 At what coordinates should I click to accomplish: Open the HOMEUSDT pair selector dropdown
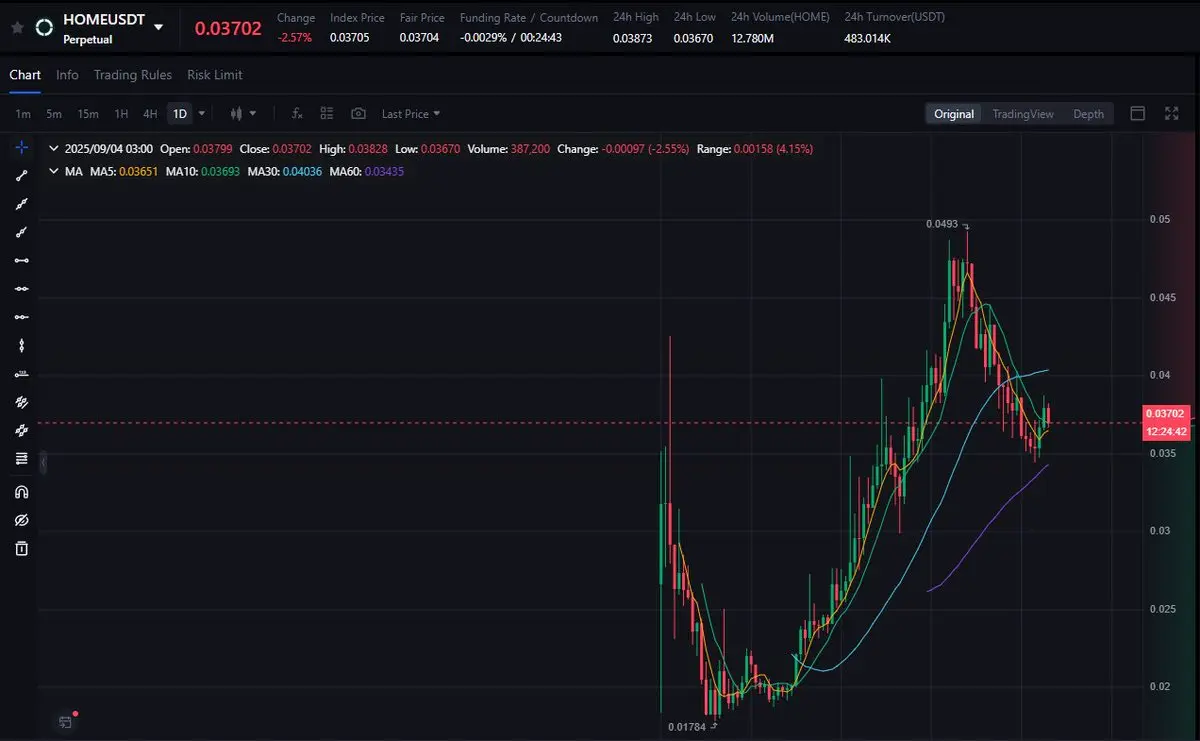[x=158, y=27]
